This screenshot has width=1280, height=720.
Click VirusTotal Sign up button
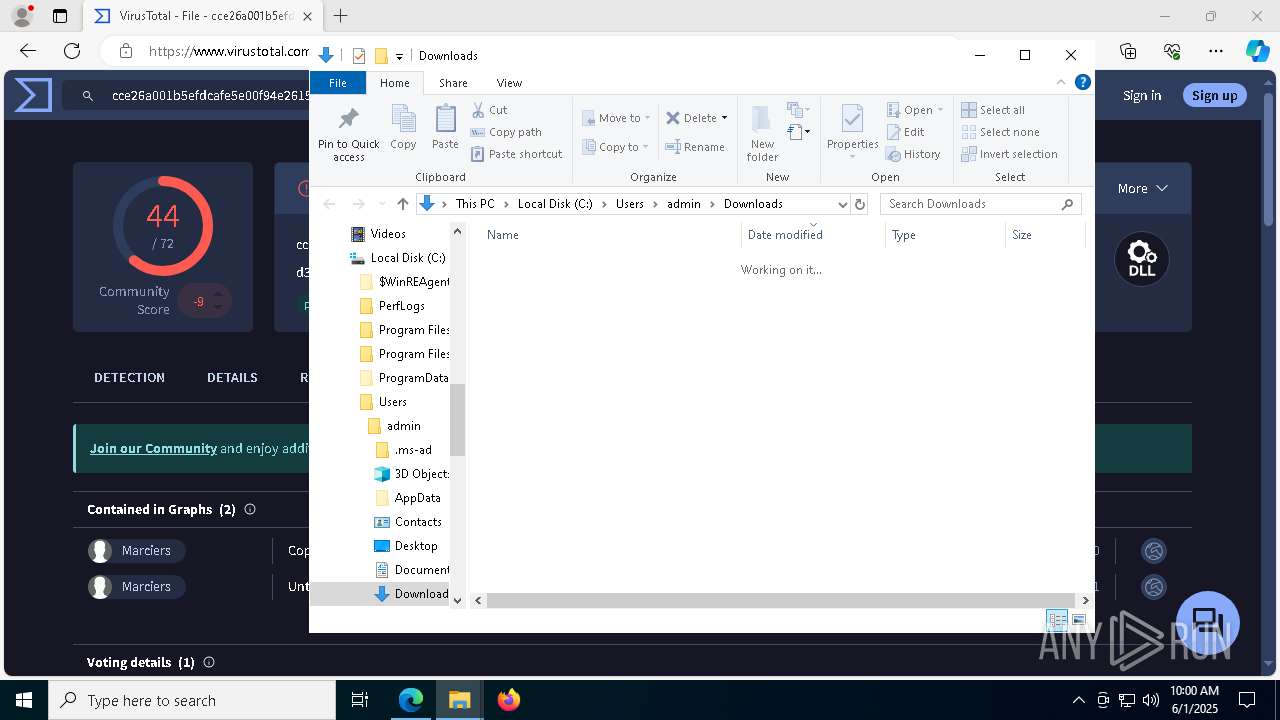click(1214, 95)
